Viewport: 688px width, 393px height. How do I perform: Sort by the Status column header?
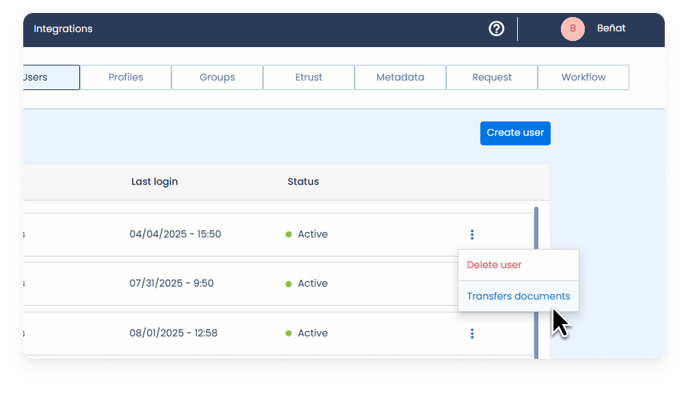(x=303, y=182)
